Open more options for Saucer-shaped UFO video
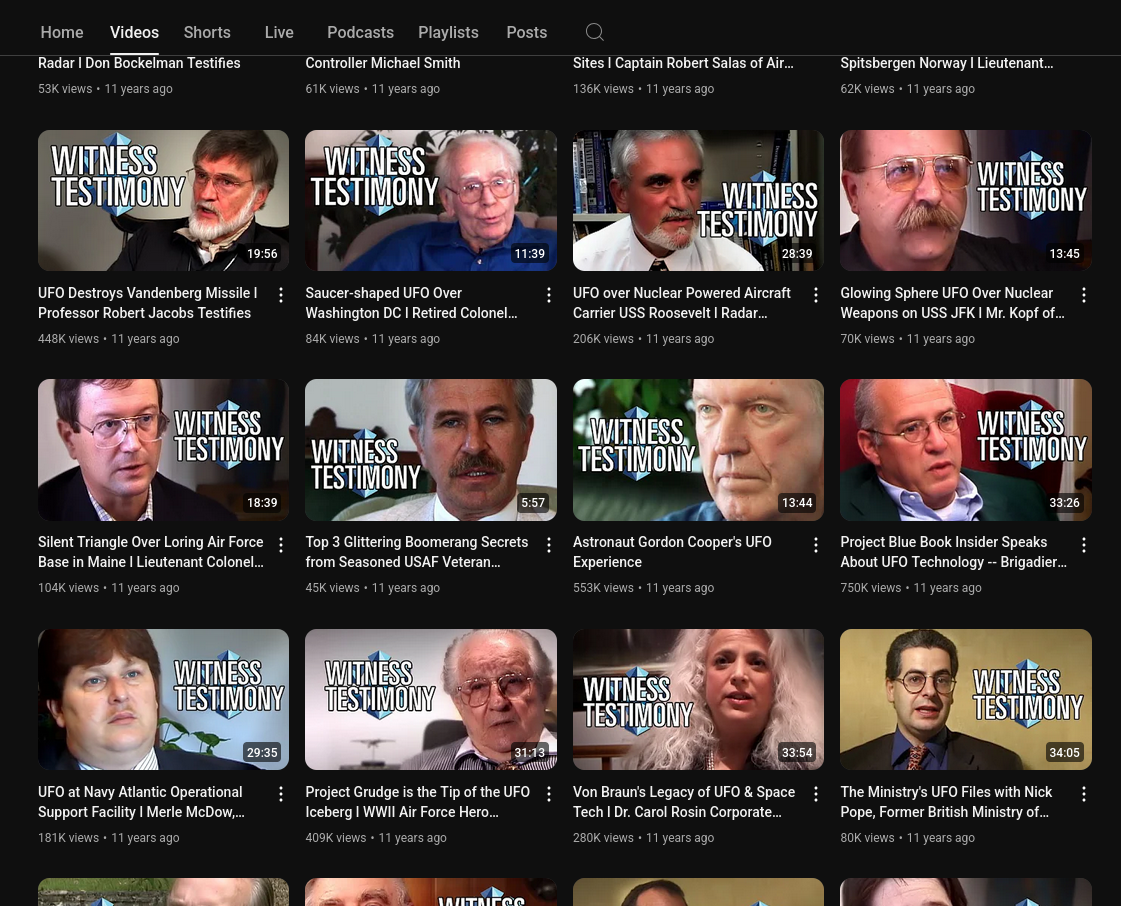The height and width of the screenshot is (906, 1121). pyautogui.click(x=548, y=295)
